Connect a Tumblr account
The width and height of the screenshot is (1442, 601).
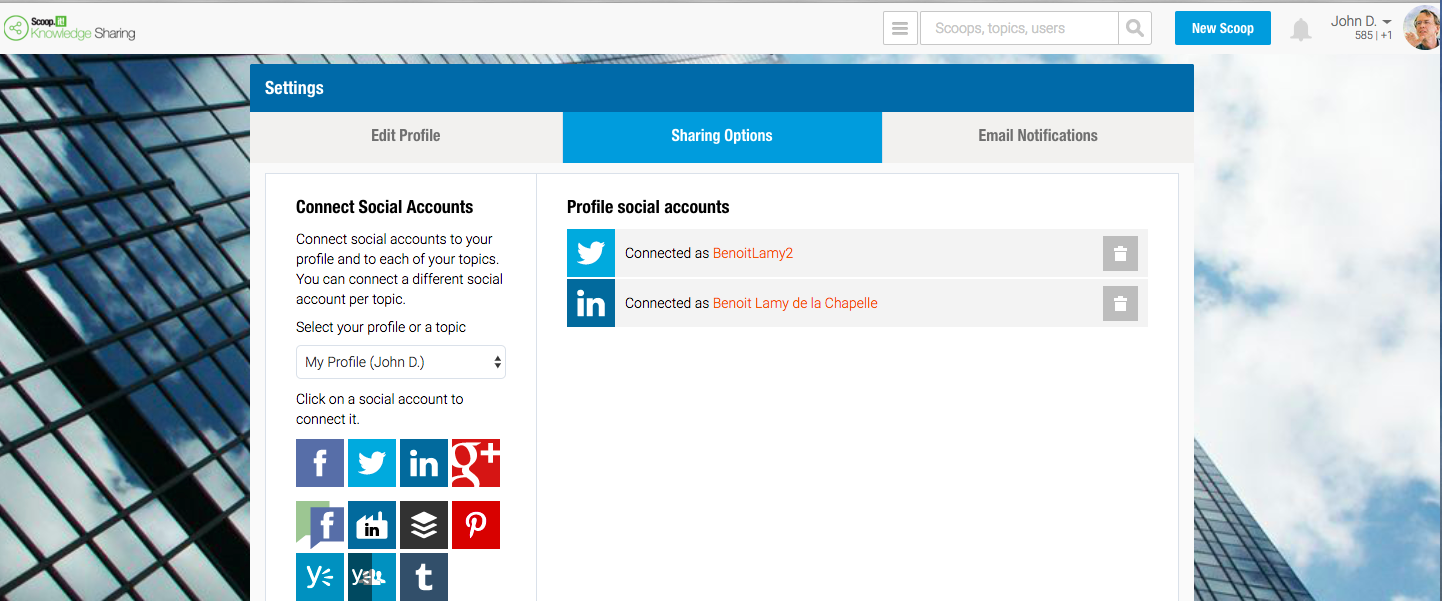pyautogui.click(x=424, y=577)
